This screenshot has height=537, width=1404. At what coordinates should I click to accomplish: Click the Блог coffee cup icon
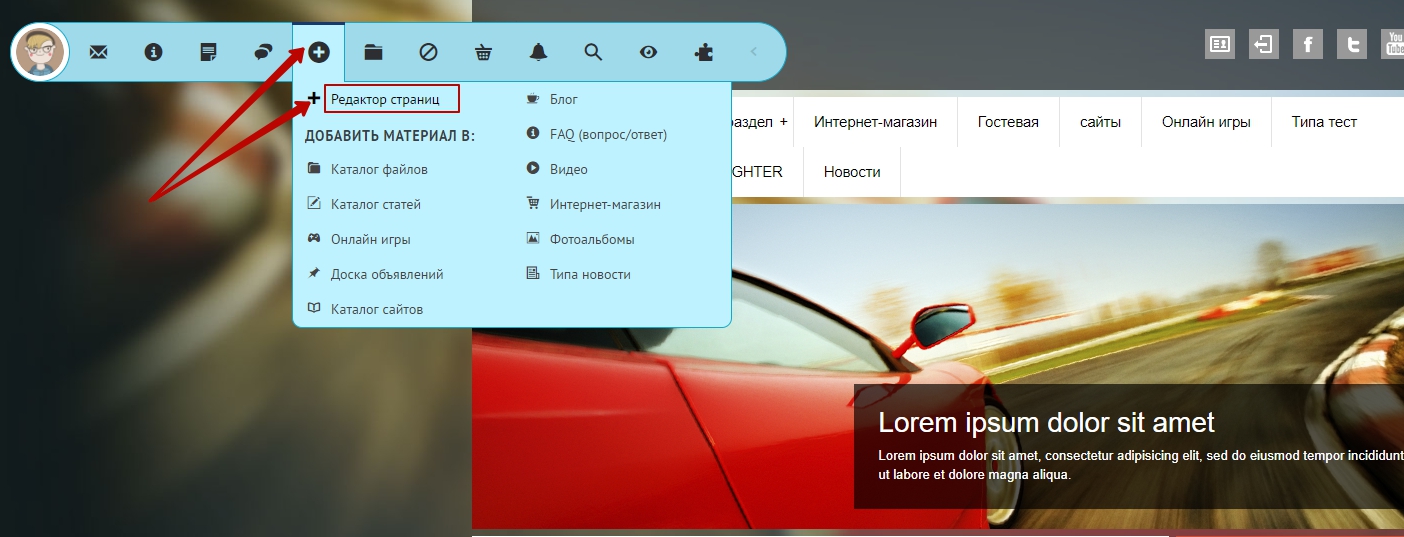(533, 98)
